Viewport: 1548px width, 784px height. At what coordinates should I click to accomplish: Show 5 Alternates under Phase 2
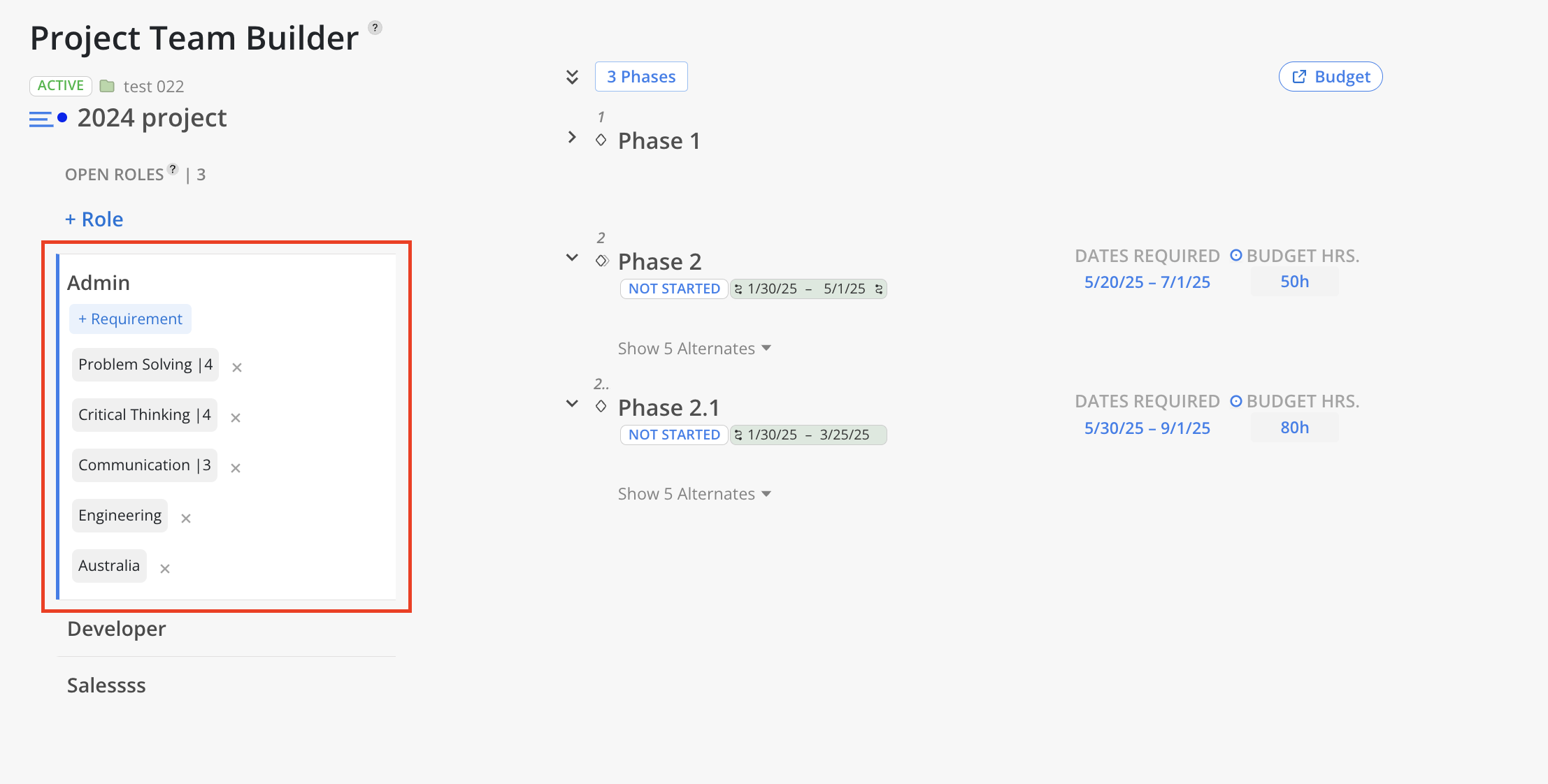coord(694,348)
